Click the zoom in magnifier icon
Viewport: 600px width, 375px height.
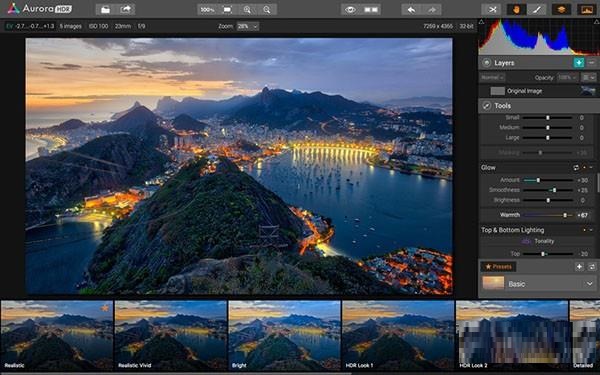pos(247,10)
